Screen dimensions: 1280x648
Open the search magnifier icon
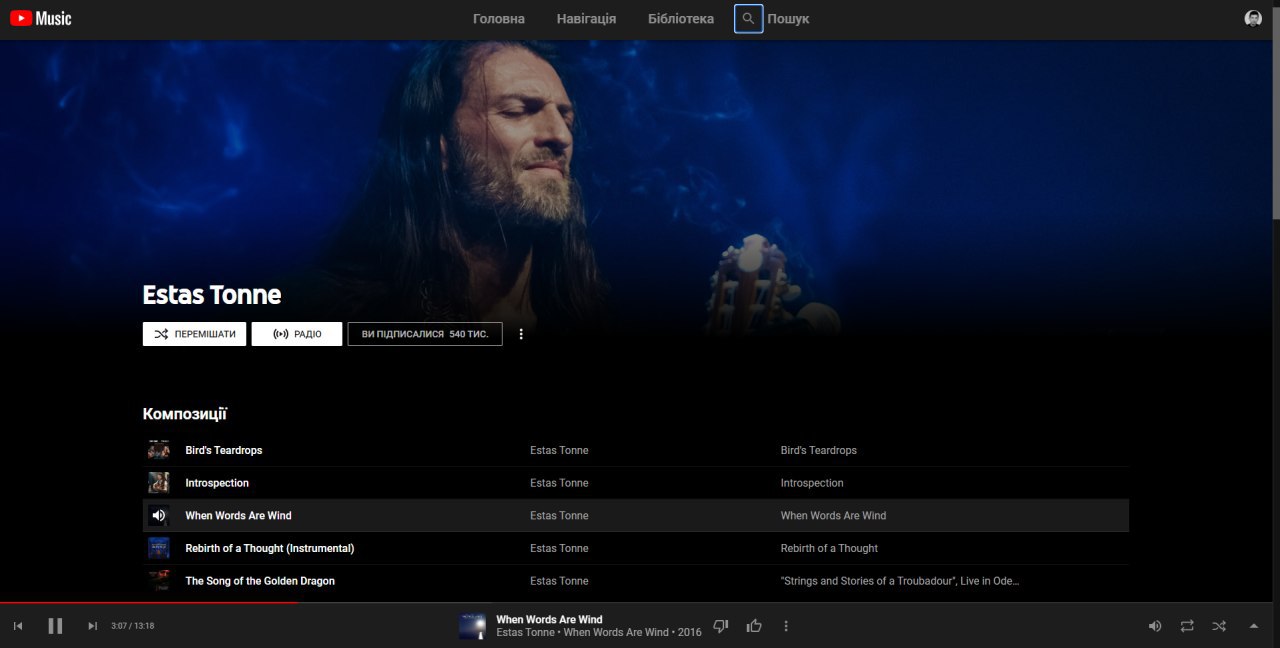[x=748, y=19]
